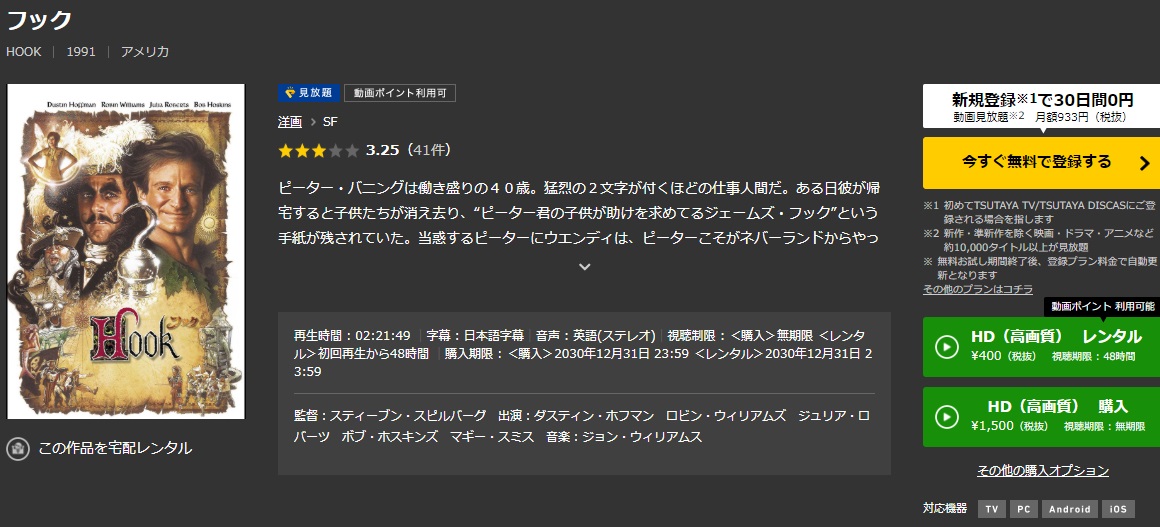This screenshot has width=1160, height=527.
Task: Click the iOS device badge
Action: (x=1118, y=508)
